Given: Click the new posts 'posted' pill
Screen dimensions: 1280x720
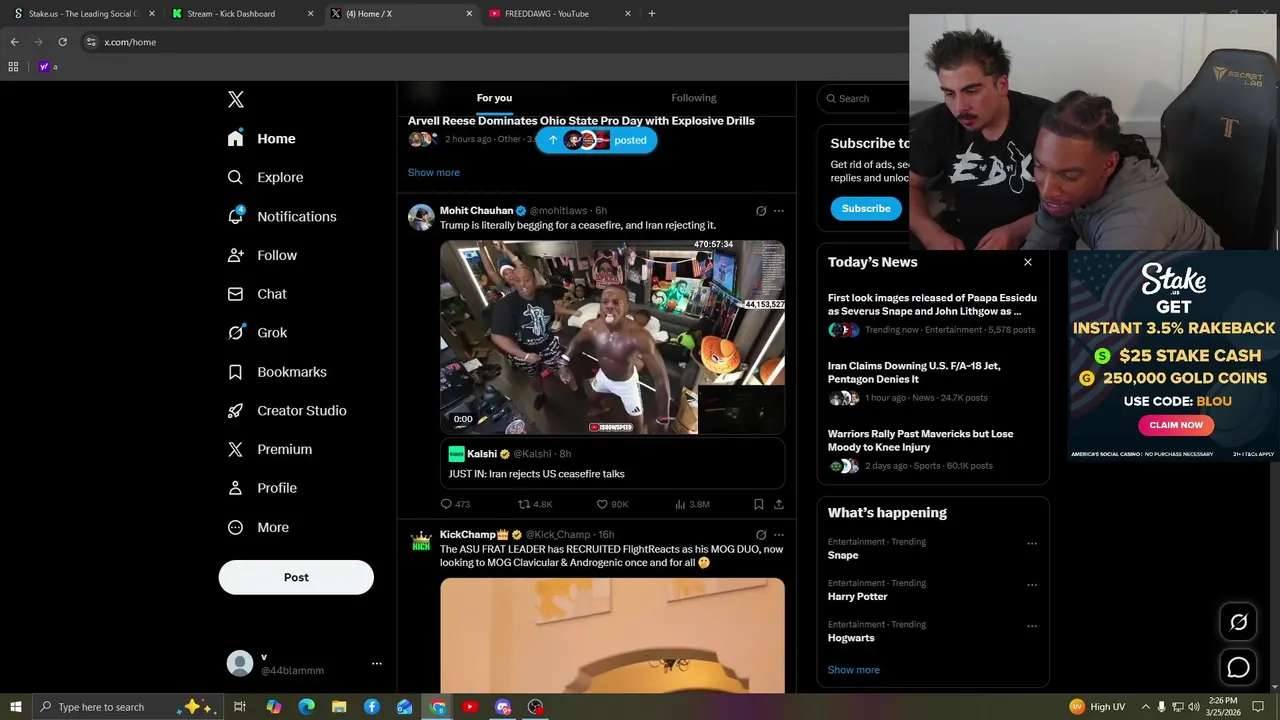Looking at the screenshot, I should [x=596, y=140].
